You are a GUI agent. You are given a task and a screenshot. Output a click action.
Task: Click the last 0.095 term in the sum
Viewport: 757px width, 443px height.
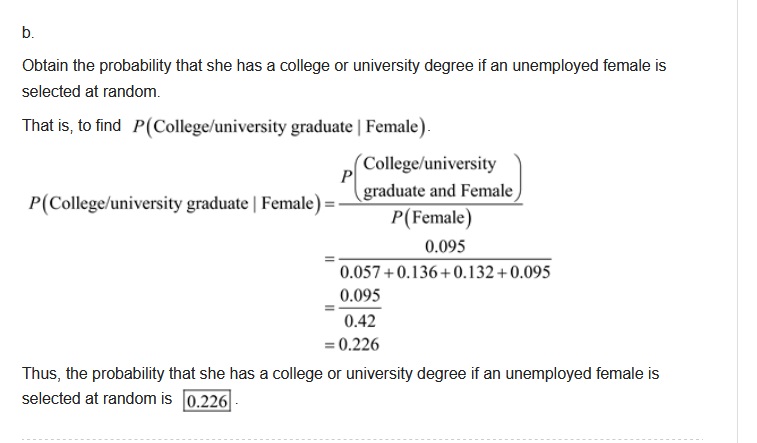[x=530, y=272]
